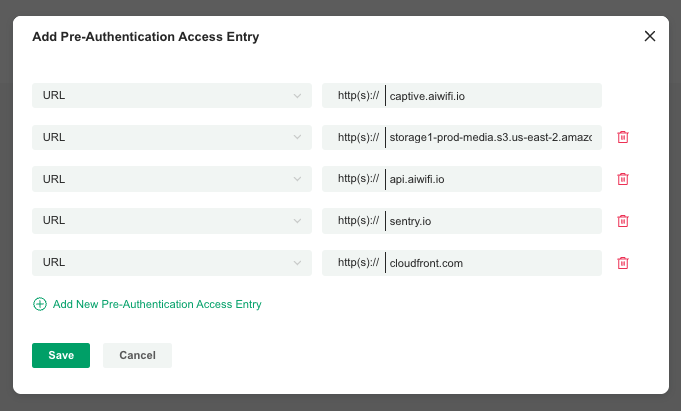Close the Add Pre-Authentication Access Entry dialog
Viewport: 681px width, 411px height.
[650, 36]
